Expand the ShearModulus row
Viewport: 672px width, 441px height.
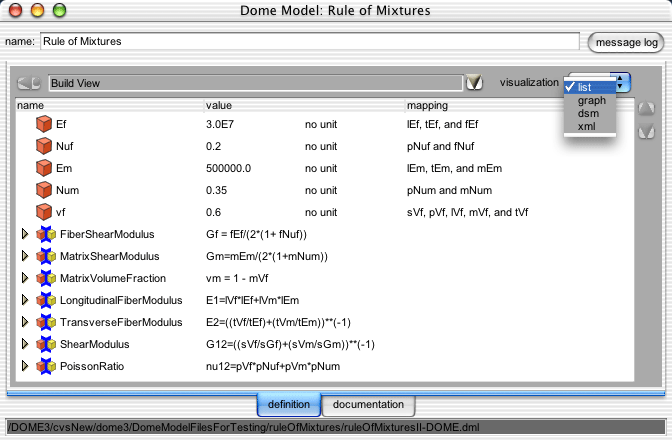(25, 344)
